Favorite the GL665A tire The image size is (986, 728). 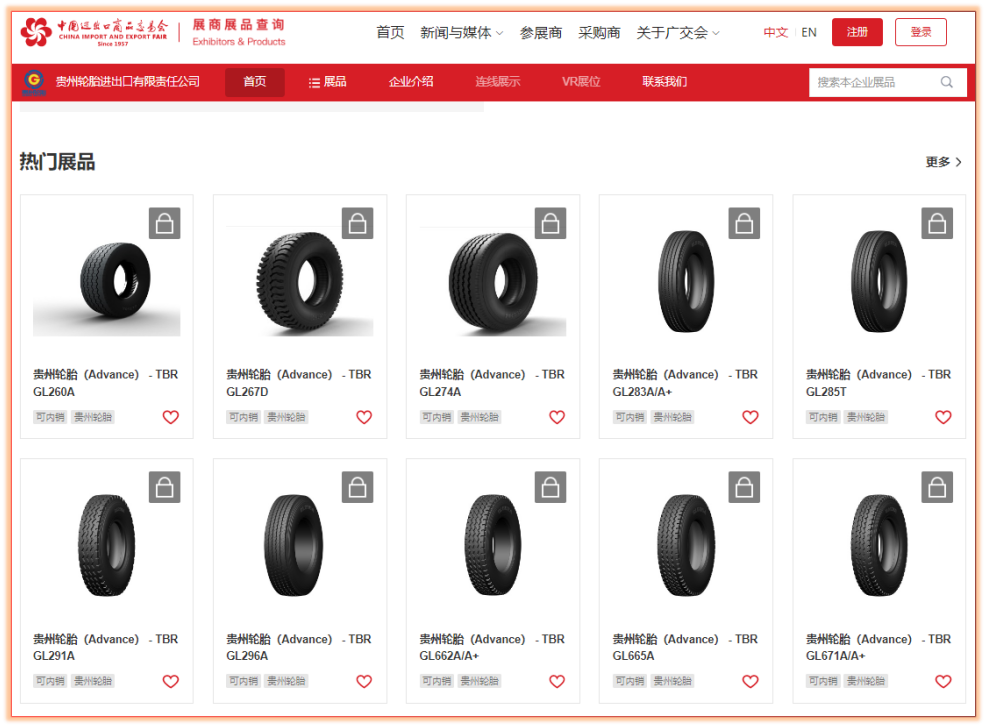[x=750, y=681]
